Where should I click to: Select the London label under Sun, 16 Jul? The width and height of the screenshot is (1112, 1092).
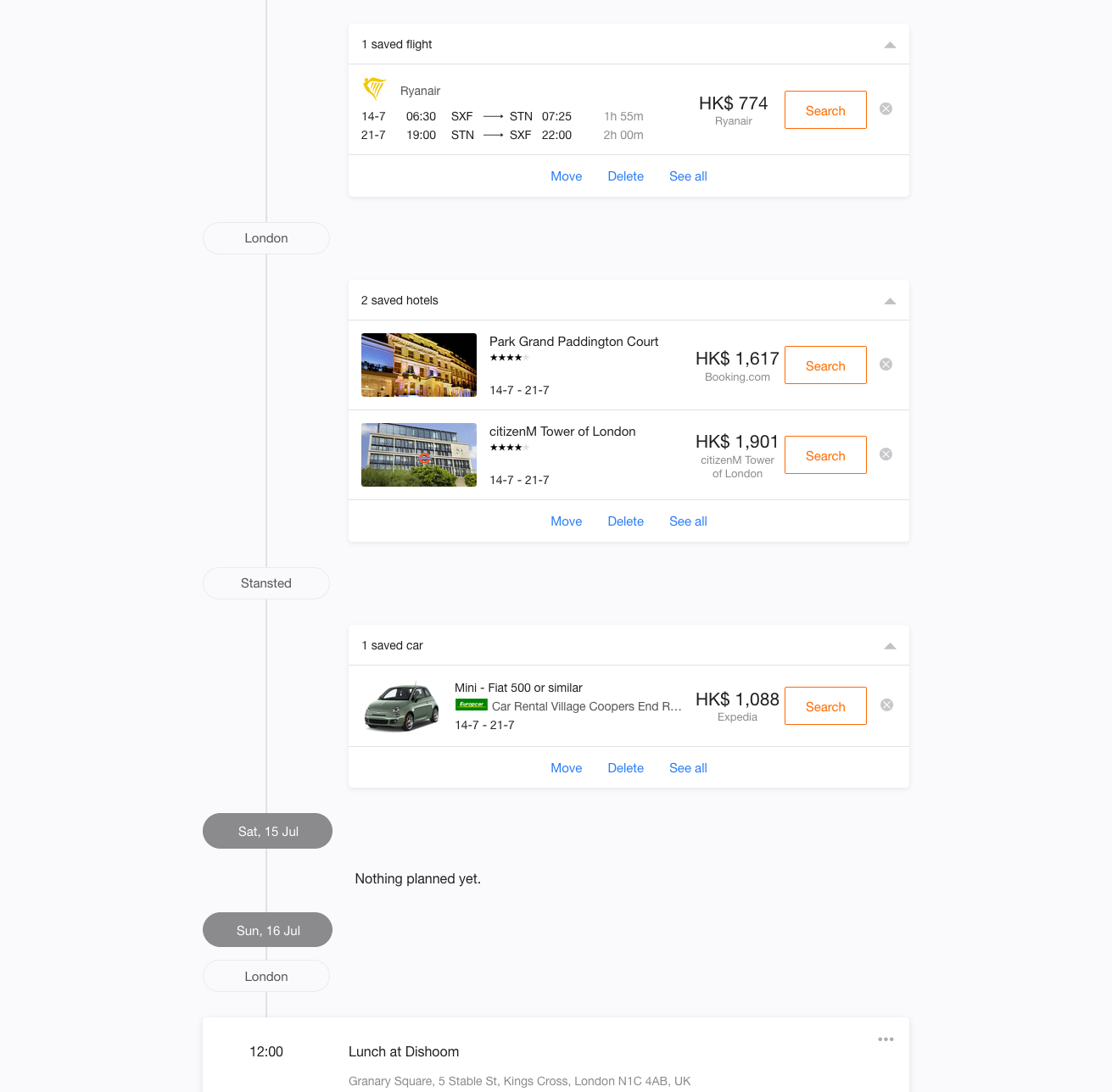coord(266,976)
